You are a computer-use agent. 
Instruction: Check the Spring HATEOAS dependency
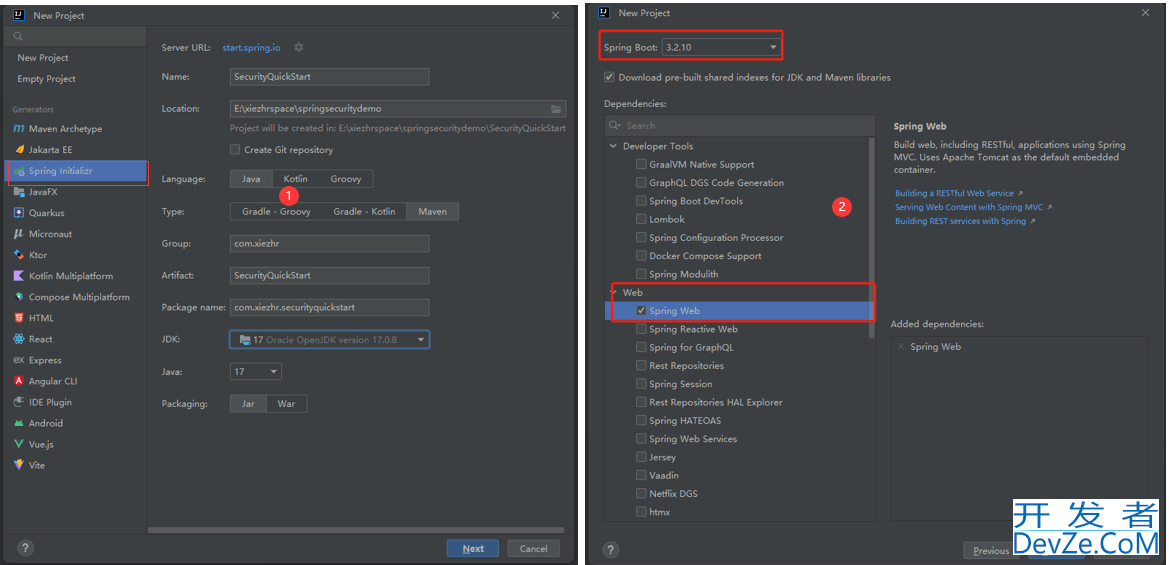[641, 420]
